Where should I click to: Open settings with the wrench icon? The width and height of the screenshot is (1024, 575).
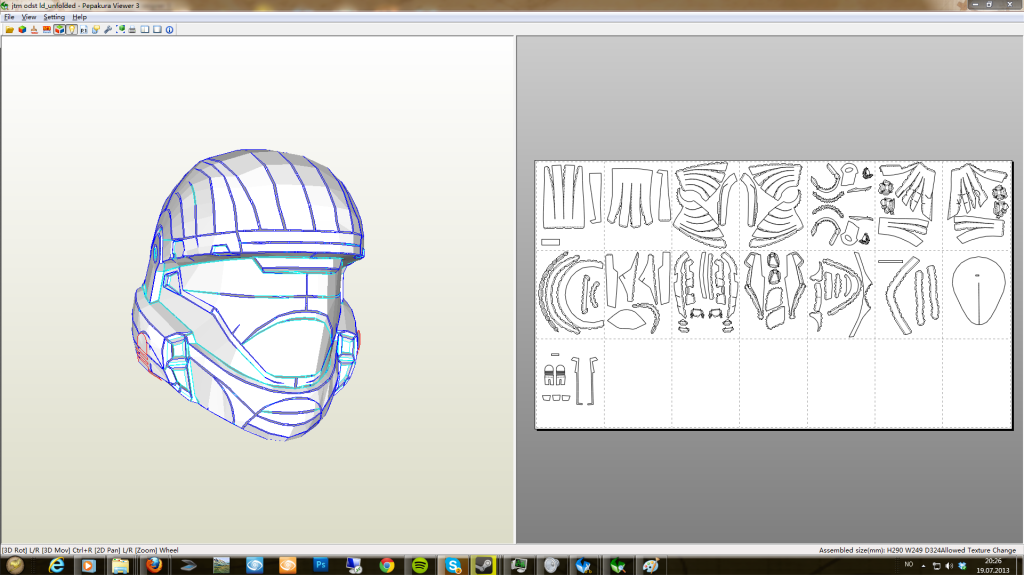tap(108, 29)
